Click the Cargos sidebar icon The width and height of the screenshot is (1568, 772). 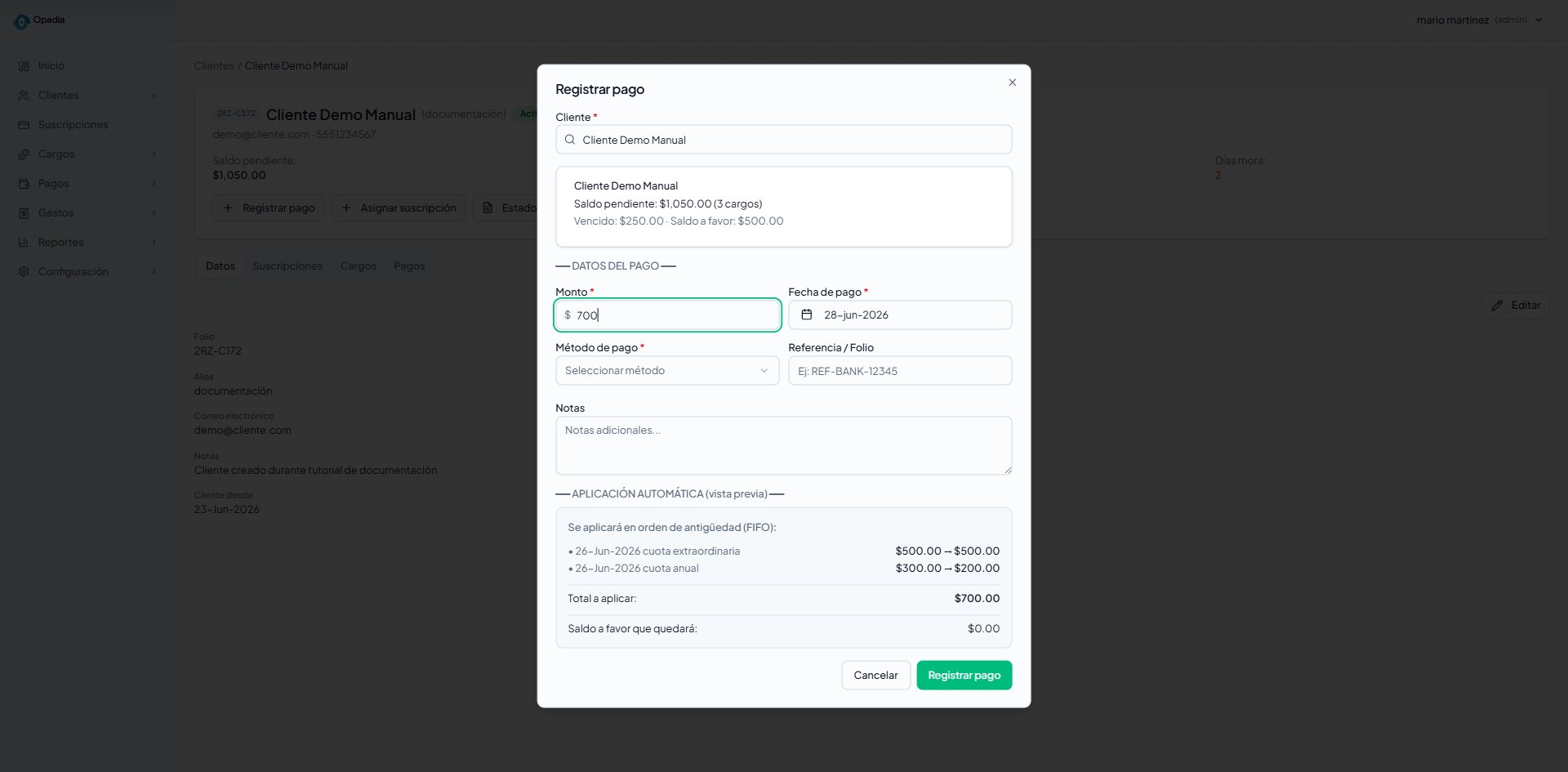click(x=24, y=154)
